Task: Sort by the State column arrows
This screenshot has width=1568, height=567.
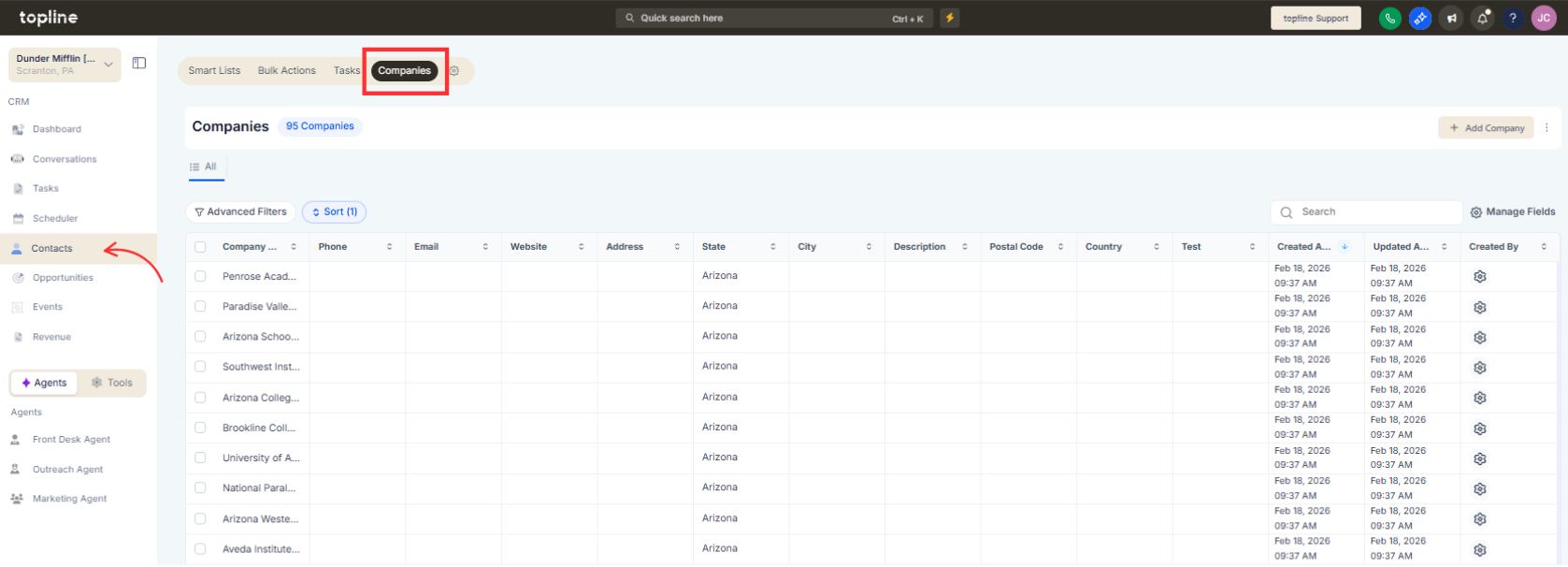Action: pos(773,247)
